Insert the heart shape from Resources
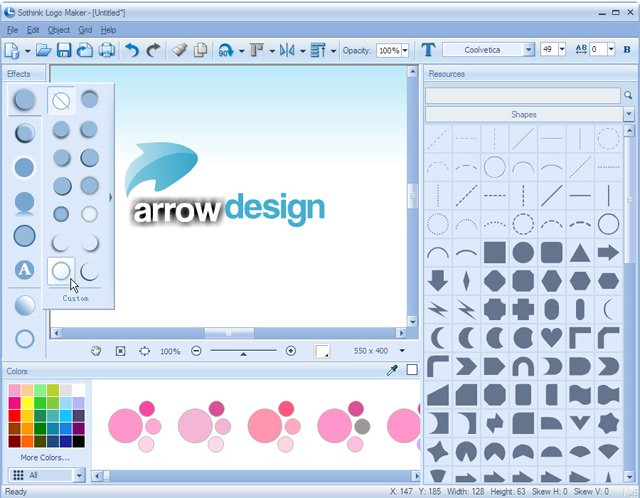The image size is (640, 498). 551,338
